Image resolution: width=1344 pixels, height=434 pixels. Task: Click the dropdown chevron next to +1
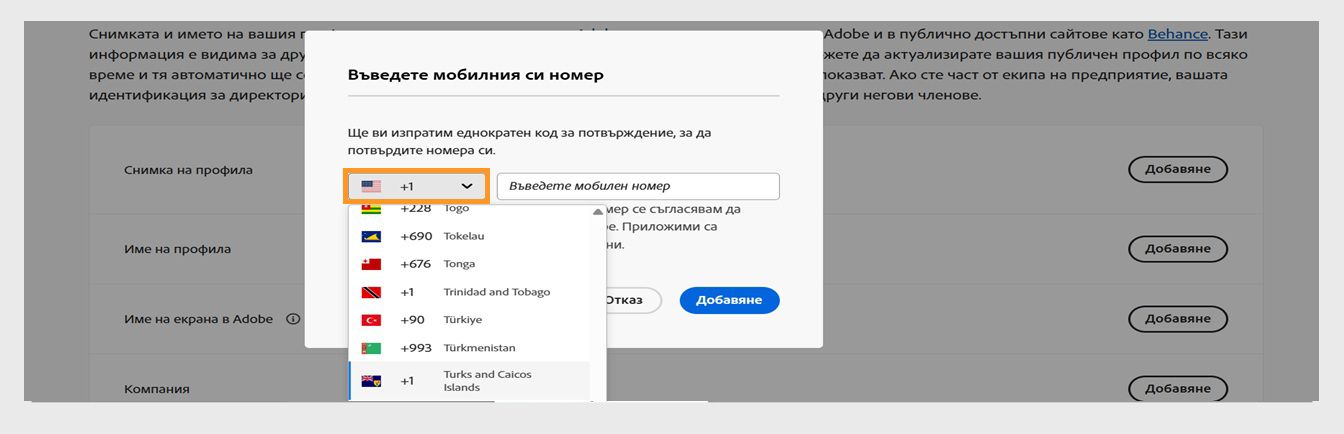click(467, 186)
